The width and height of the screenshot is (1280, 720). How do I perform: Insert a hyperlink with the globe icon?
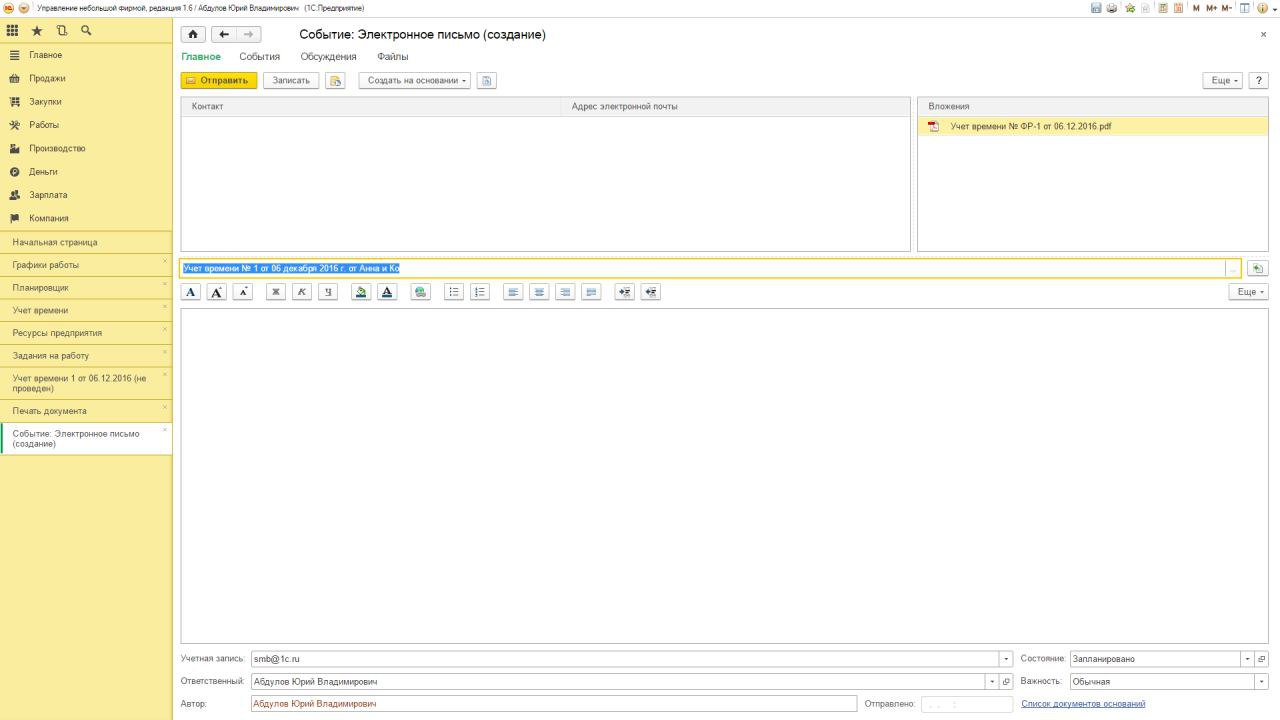click(x=420, y=292)
